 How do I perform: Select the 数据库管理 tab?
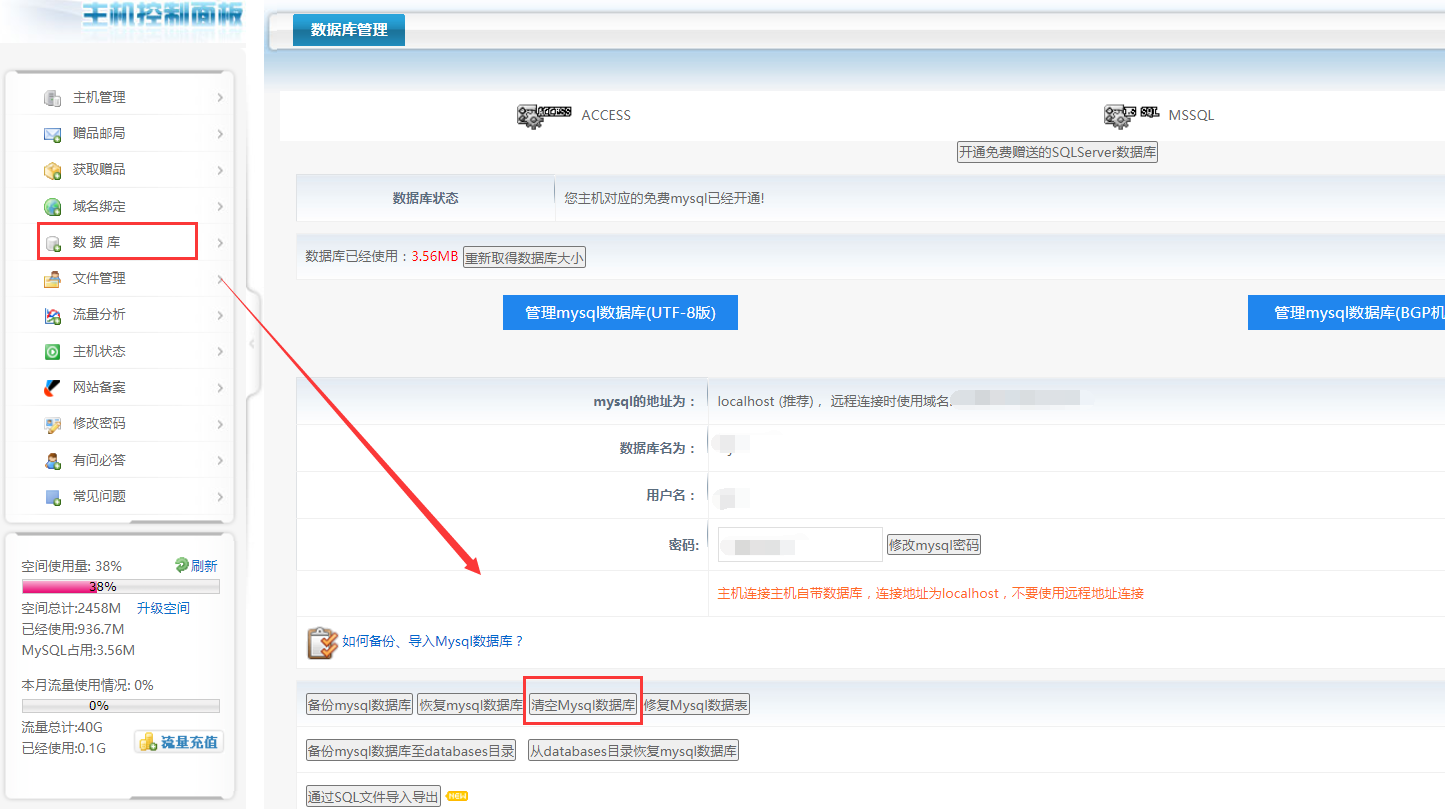(348, 30)
